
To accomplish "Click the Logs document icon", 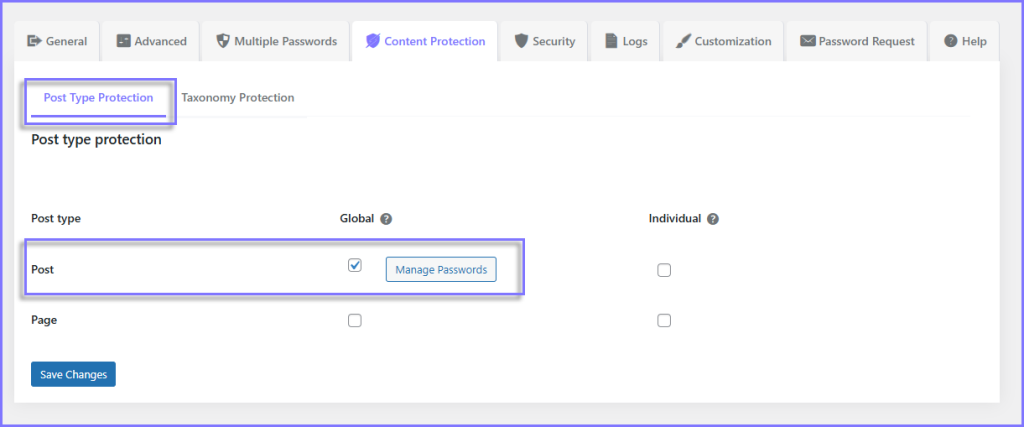I will [611, 41].
